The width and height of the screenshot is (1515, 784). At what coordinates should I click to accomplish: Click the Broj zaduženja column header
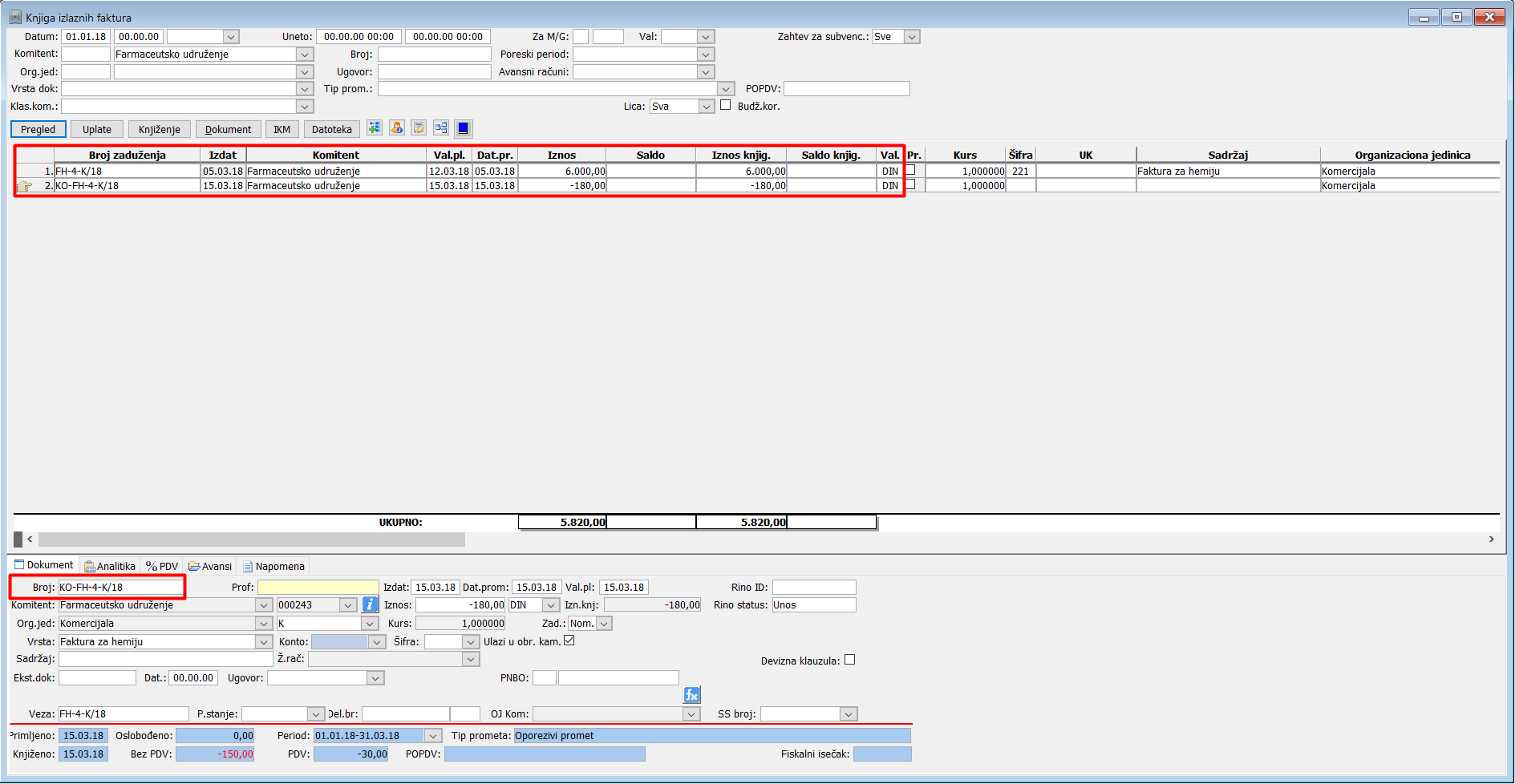pyautogui.click(x=127, y=155)
